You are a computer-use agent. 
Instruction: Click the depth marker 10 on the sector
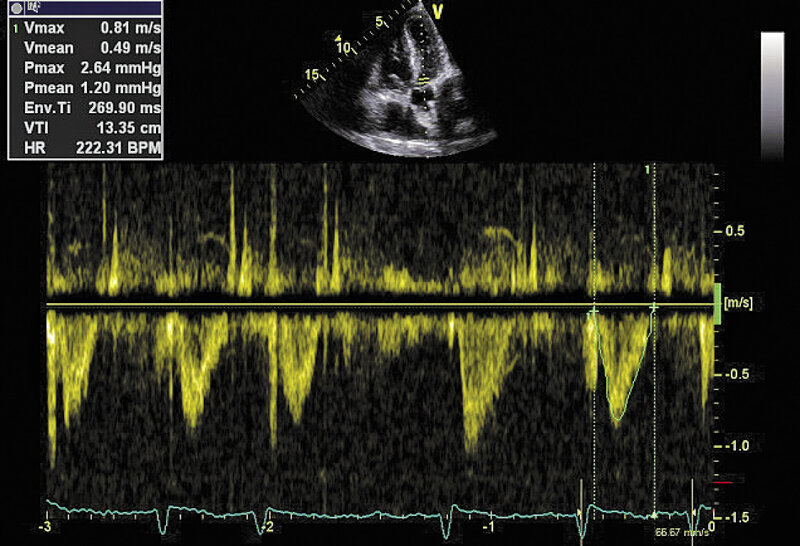pyautogui.click(x=343, y=47)
